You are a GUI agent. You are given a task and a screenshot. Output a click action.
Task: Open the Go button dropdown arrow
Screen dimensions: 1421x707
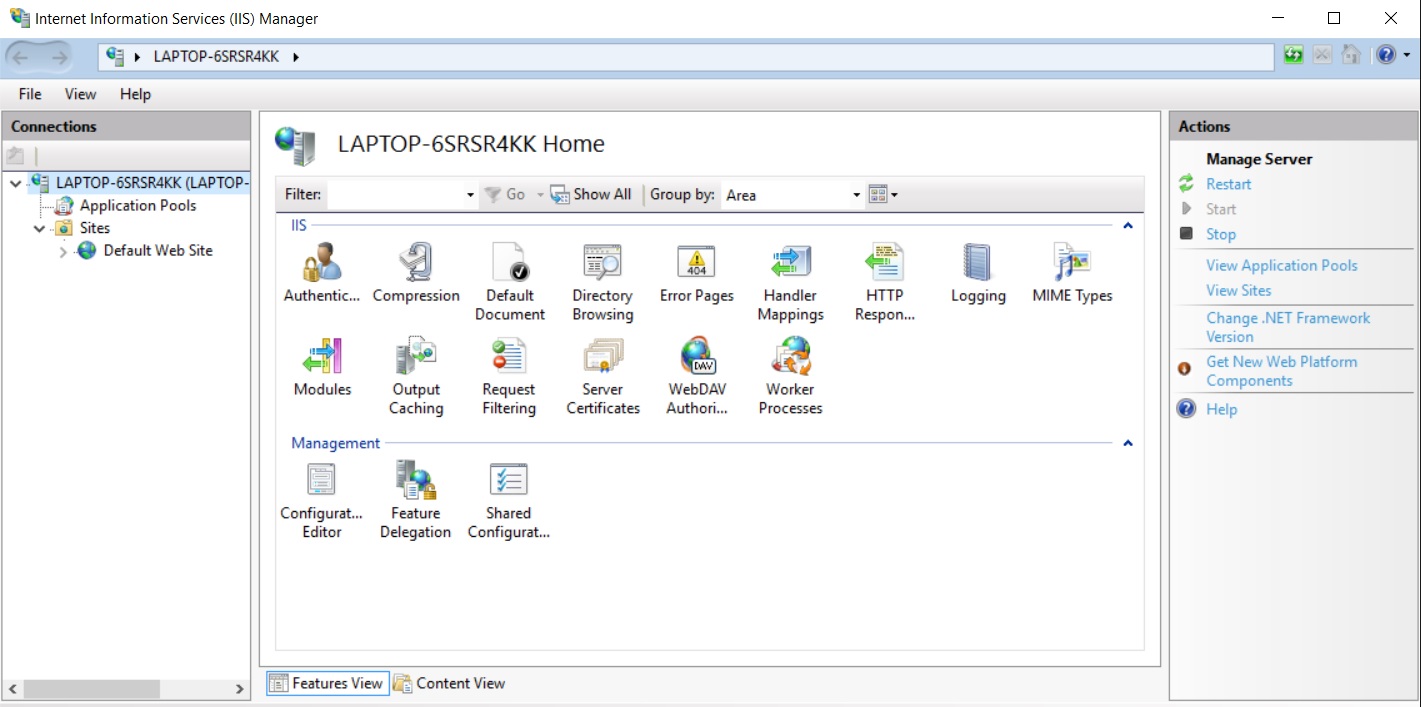(x=540, y=195)
